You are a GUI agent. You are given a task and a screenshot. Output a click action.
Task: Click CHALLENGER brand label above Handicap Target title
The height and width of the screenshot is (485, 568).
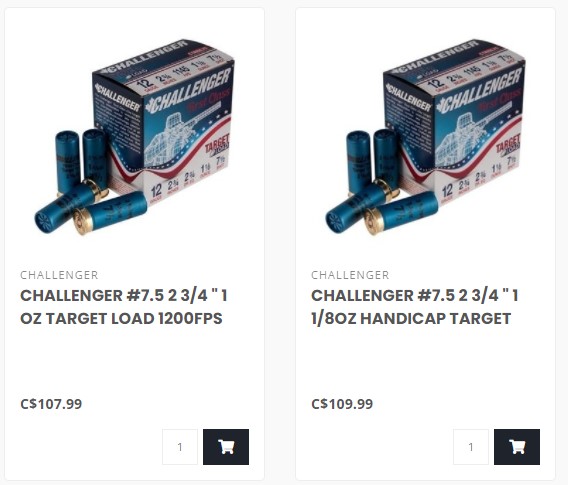point(350,275)
